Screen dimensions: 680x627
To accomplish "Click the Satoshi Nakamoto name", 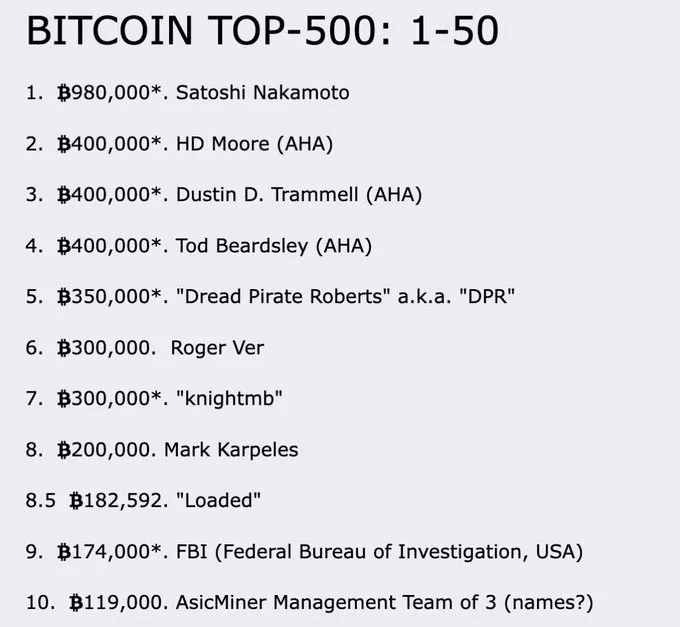I will (x=263, y=93).
